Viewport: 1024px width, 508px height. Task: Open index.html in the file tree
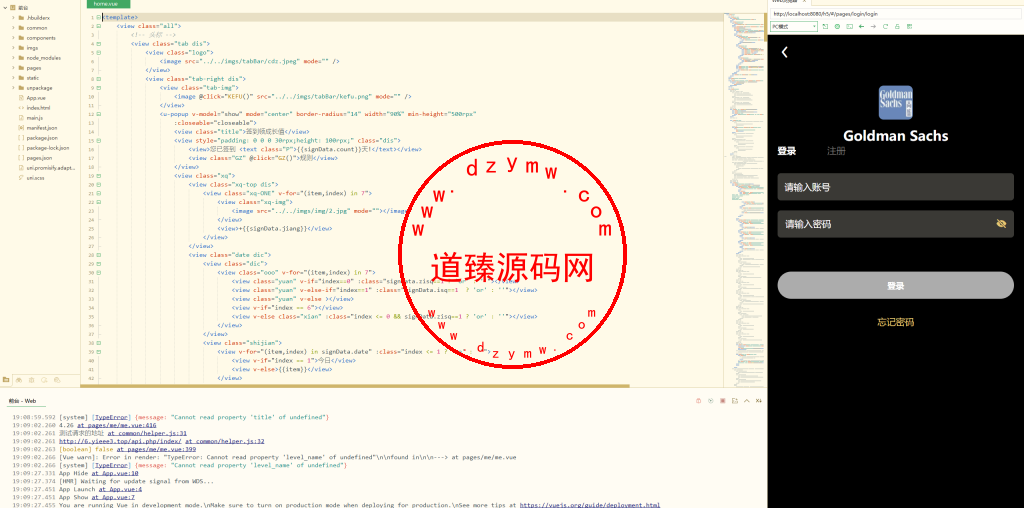click(x=38, y=108)
